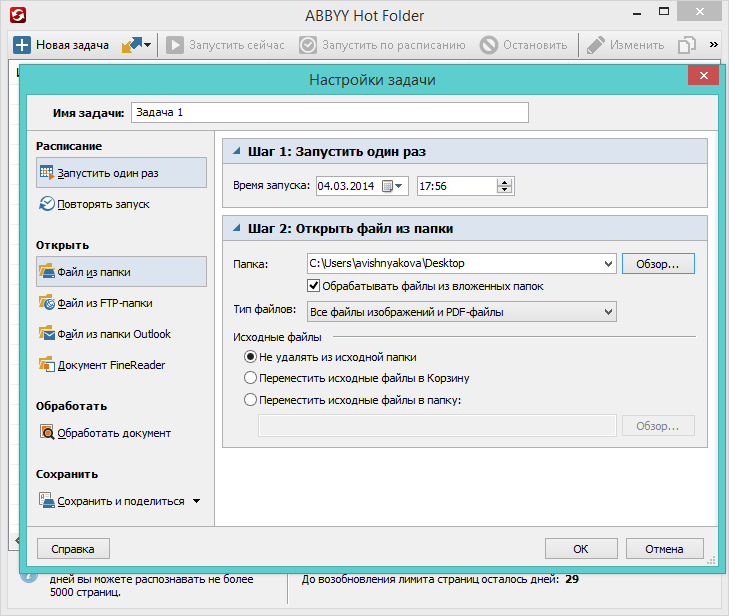729x616 pixels.
Task: Click the dialog resize grip corner
Action: pyautogui.click(x=711, y=561)
